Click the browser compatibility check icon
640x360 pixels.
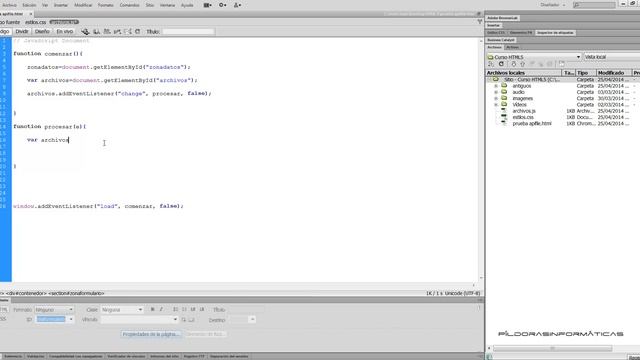pyautogui.click(x=128, y=31)
